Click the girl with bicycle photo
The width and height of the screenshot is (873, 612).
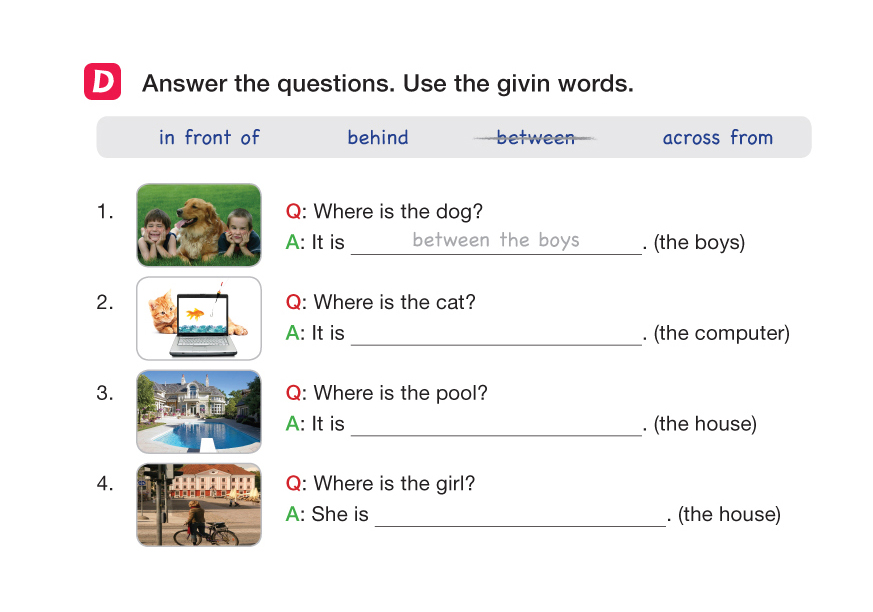198,504
